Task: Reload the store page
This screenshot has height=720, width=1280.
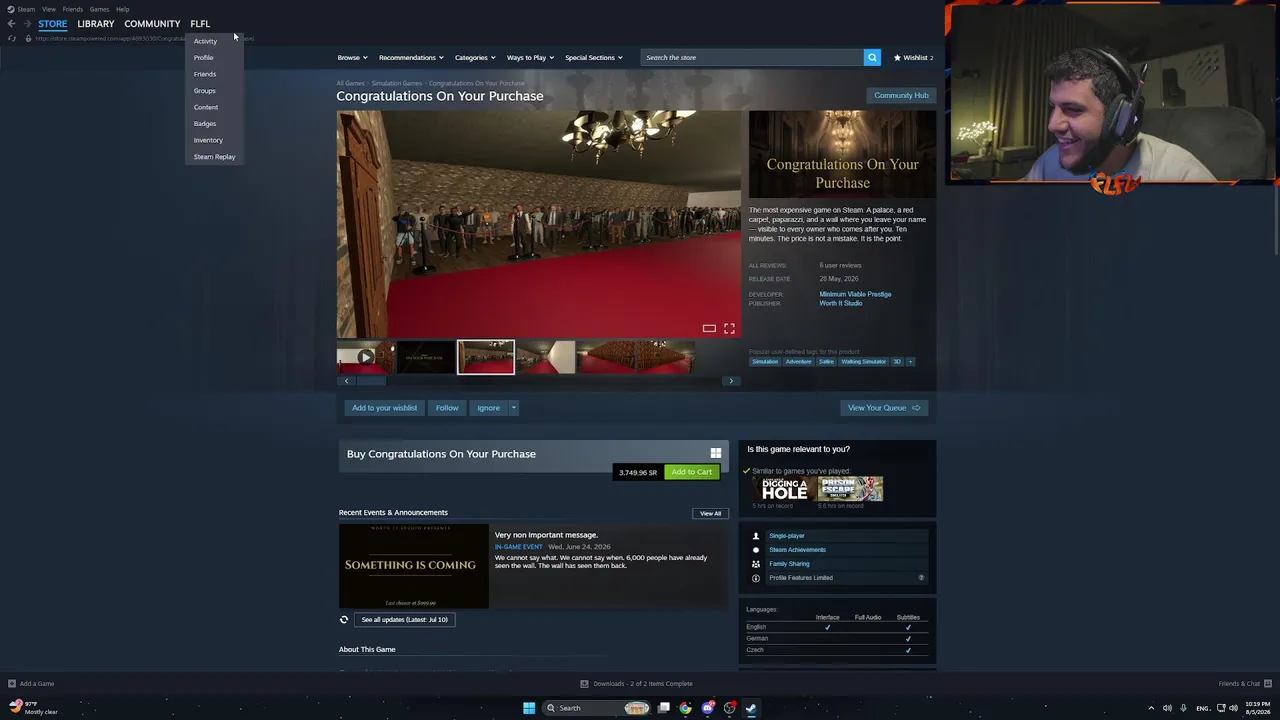Action: pos(12,38)
